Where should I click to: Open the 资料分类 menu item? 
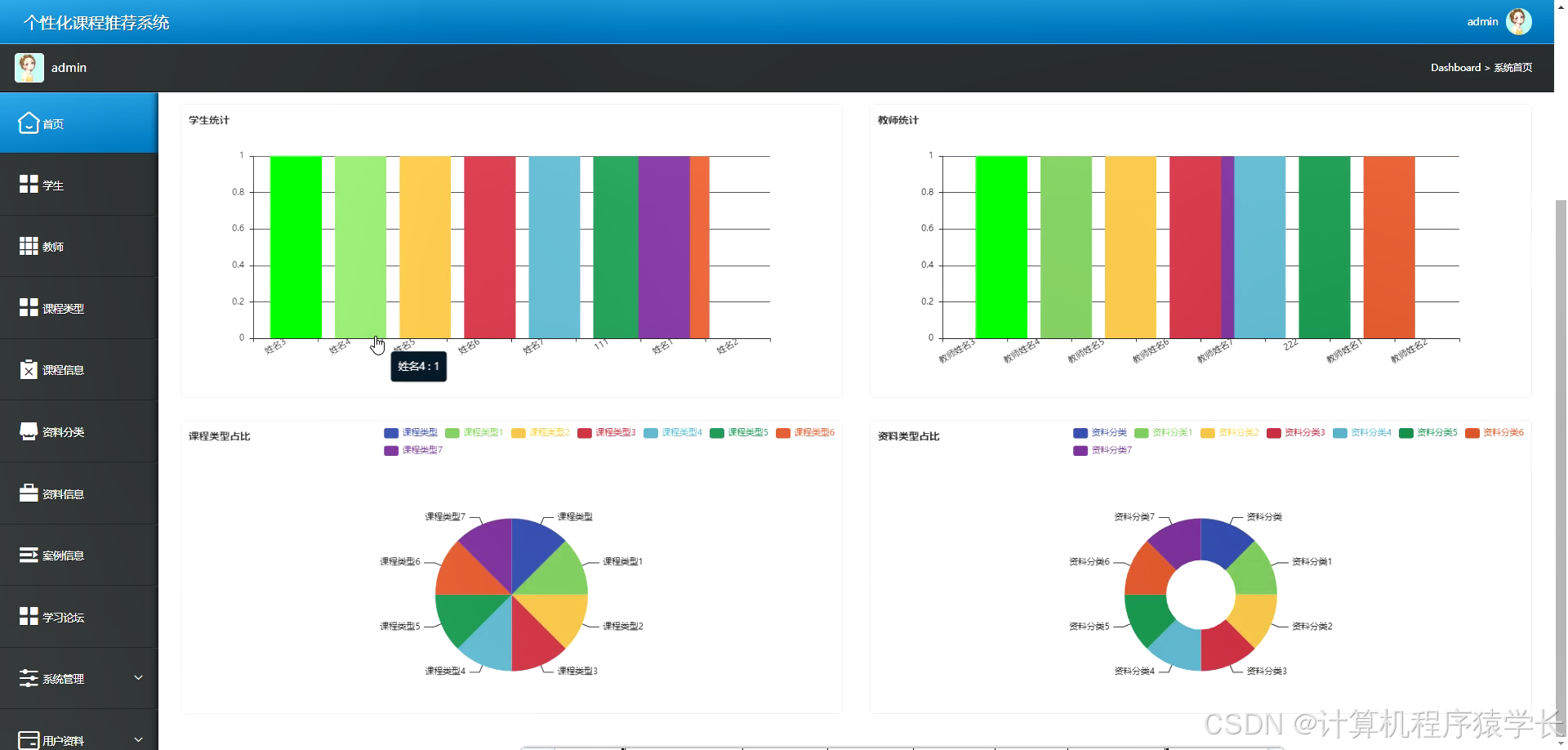pyautogui.click(x=79, y=431)
